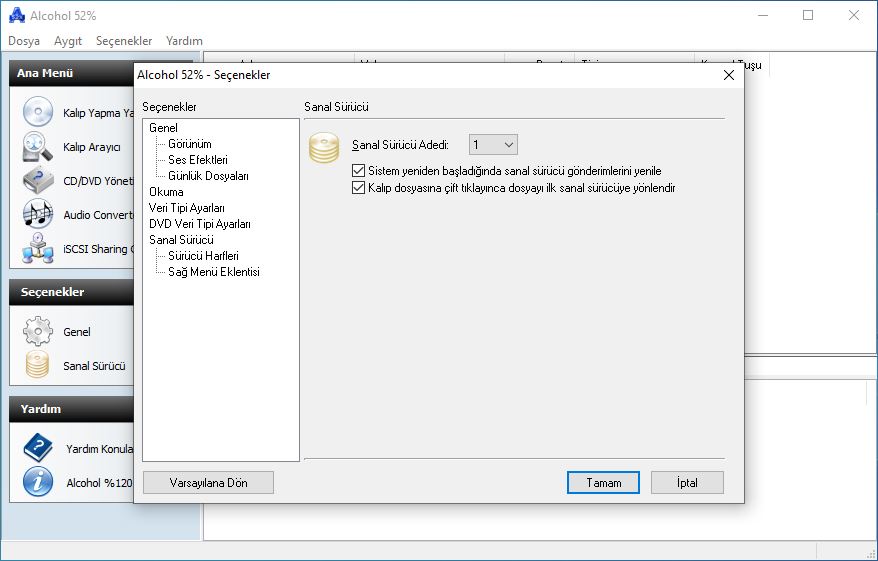The width and height of the screenshot is (878, 561).
Task: Click the Seçenekler sidebar panel header
Action: pos(72,292)
